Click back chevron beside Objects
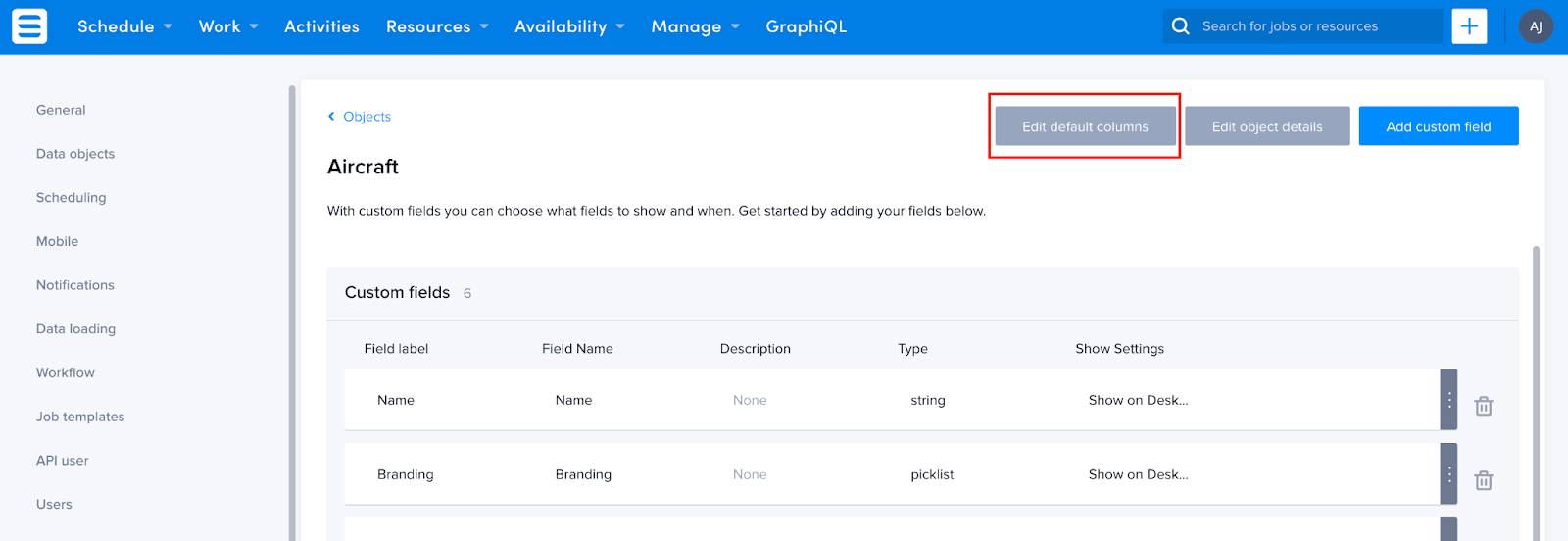 [x=331, y=117]
